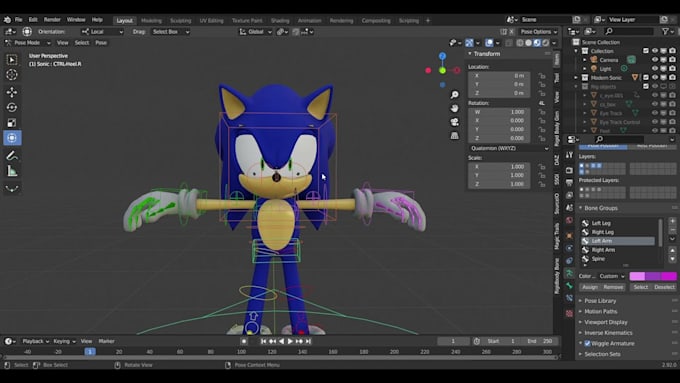
Task: Hide Camera in viewport eye icon
Action: coord(655,60)
